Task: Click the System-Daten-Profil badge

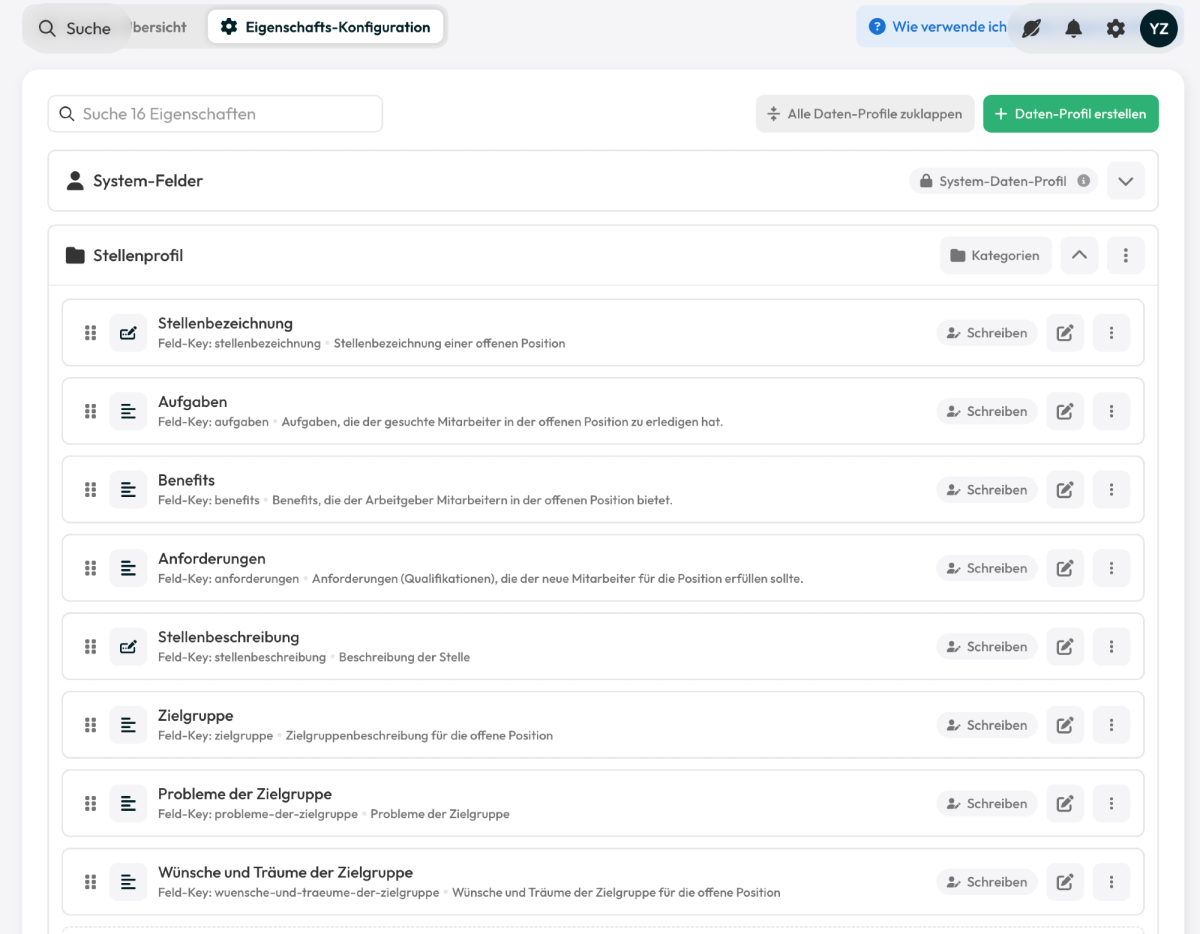Action: [1003, 181]
